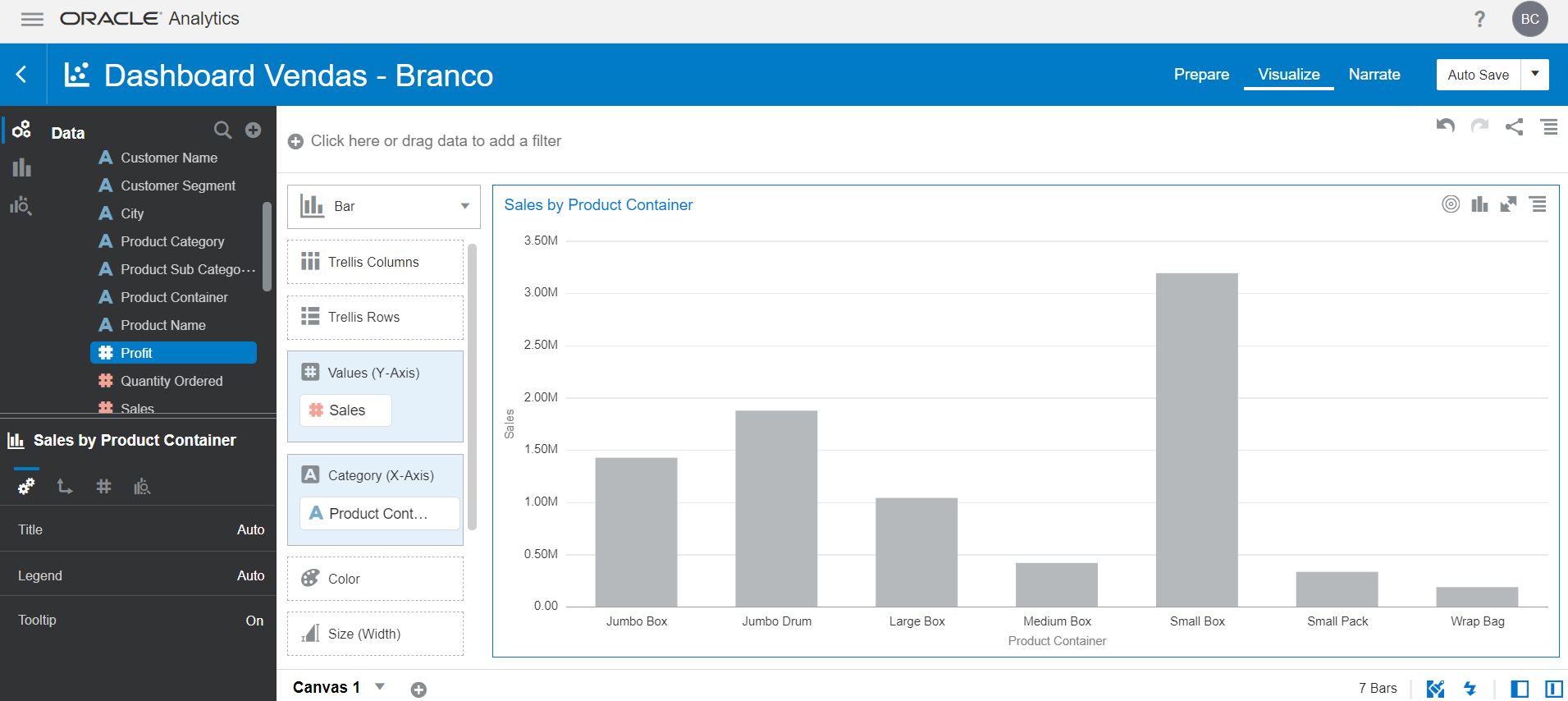Select Product Container data element
1568x701 pixels.
pyautogui.click(x=174, y=297)
